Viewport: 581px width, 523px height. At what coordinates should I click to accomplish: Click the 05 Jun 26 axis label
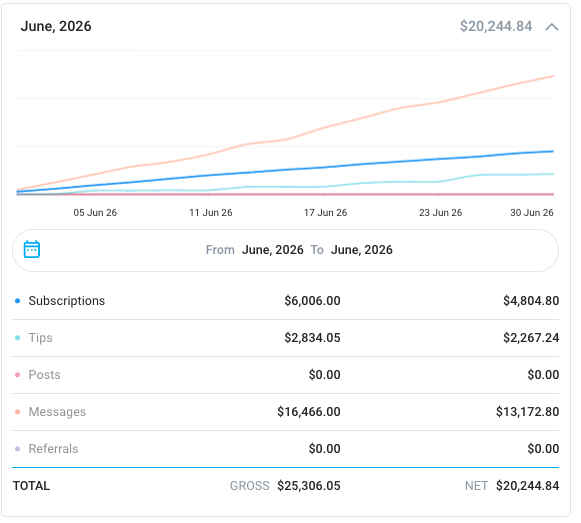click(95, 213)
